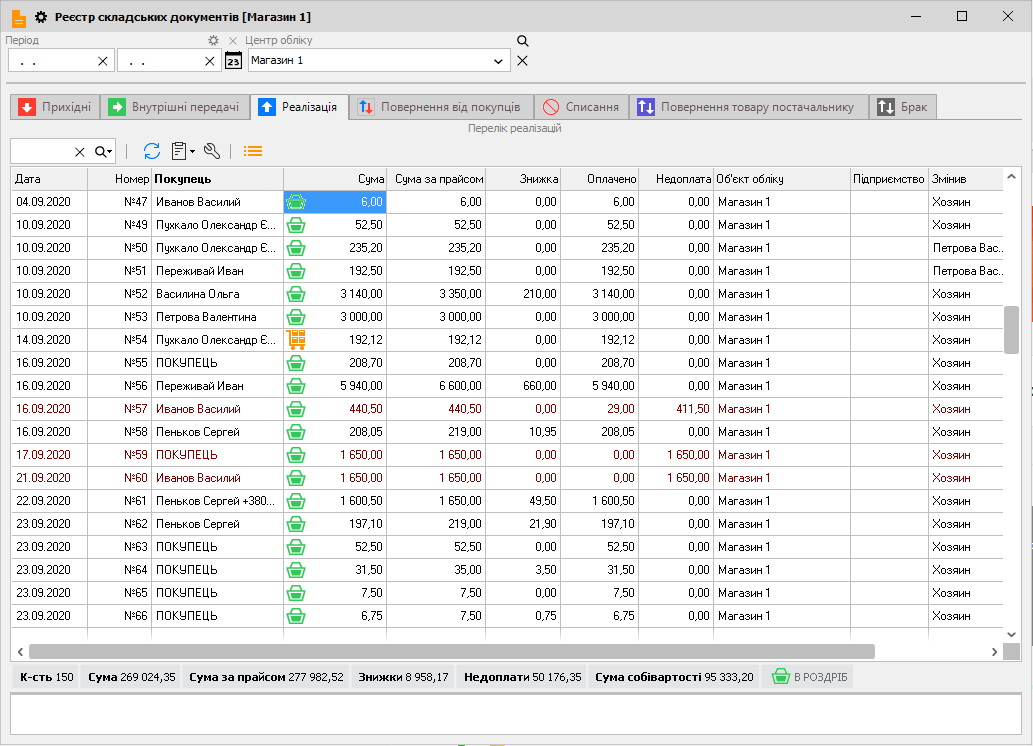Open the clipboard report dropdown menu
The image size is (1033, 746).
[x=182, y=151]
